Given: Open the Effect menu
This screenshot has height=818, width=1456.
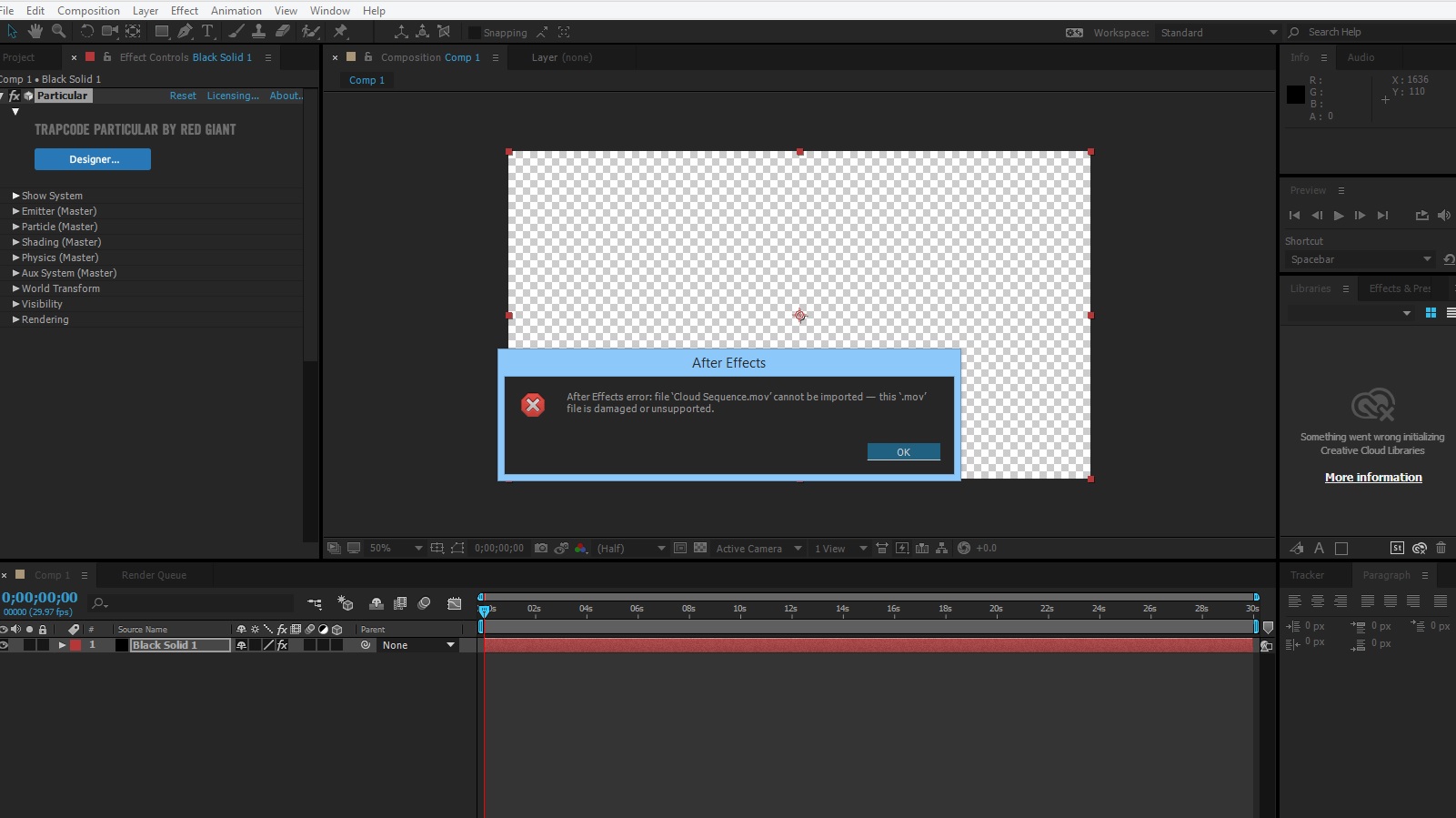Looking at the screenshot, I should click(185, 11).
